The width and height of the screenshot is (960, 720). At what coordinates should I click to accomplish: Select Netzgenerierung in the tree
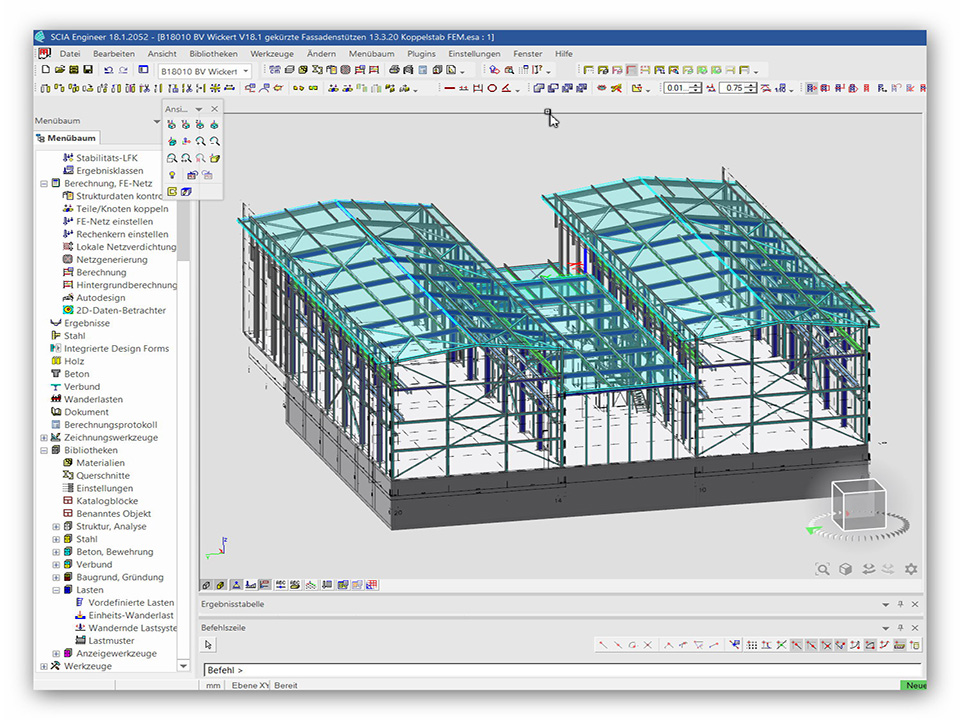(x=111, y=260)
